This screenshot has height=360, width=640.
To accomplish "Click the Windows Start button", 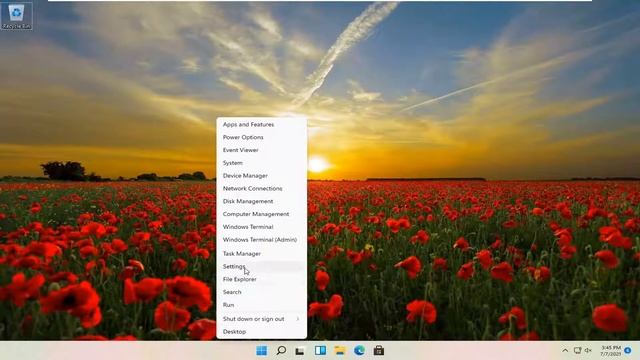I will click(x=262, y=351).
